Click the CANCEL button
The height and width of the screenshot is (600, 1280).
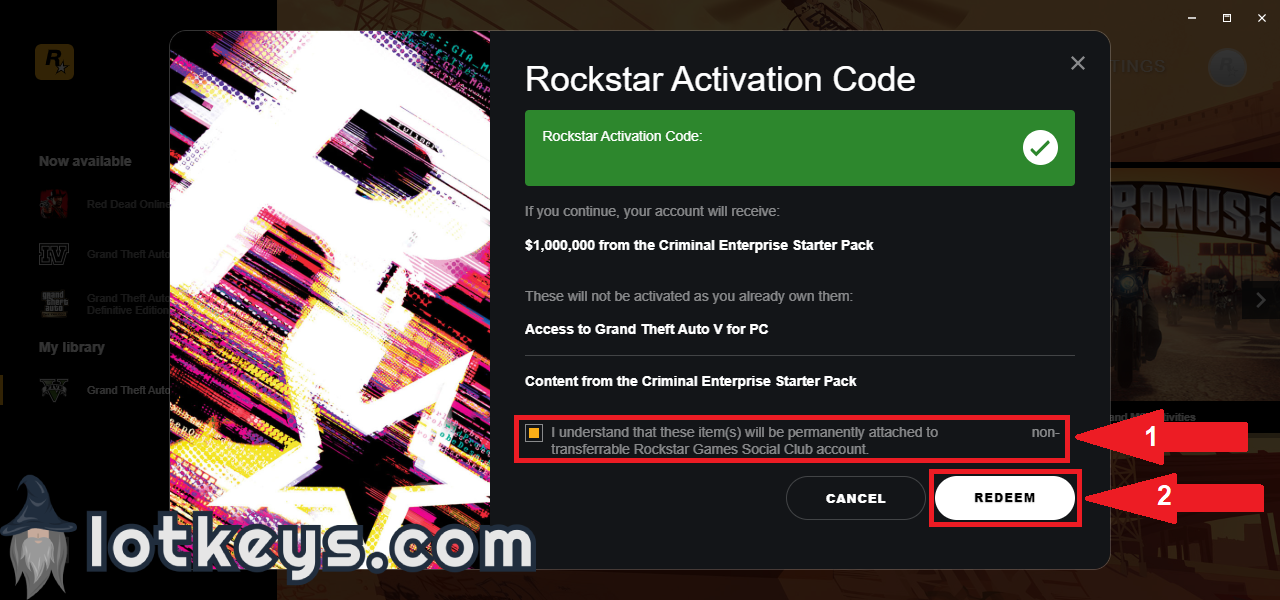point(856,498)
